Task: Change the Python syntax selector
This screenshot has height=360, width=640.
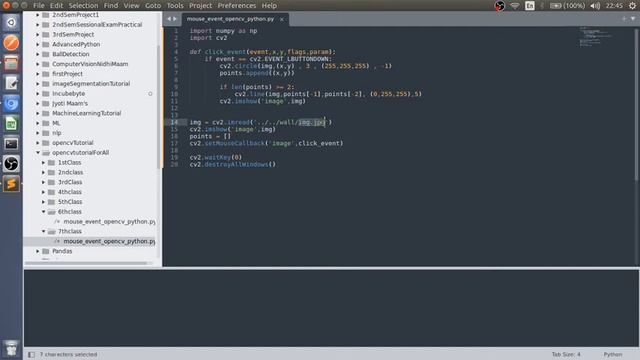Action: tap(613, 354)
